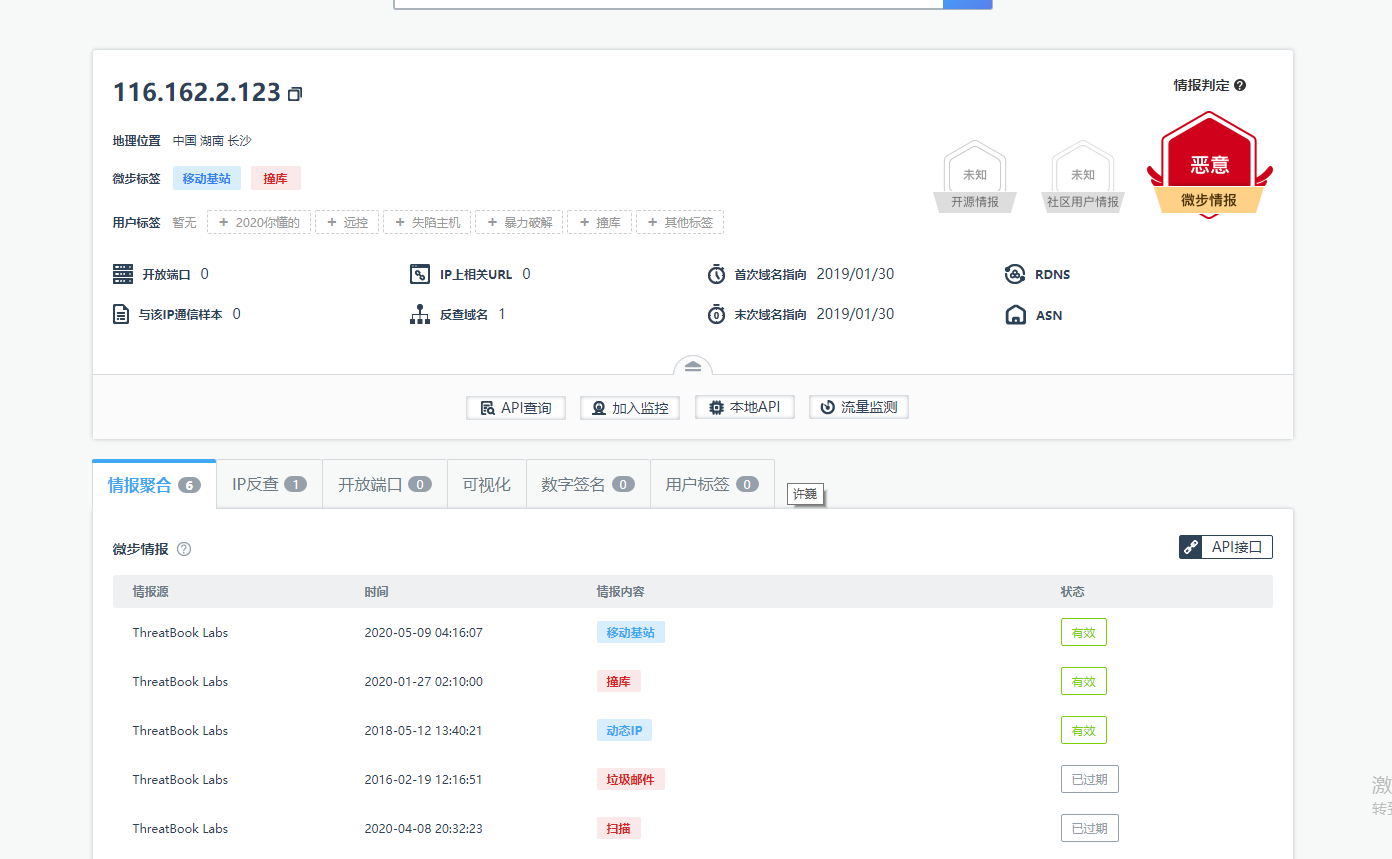Click 有效 status in 2018-05-12 row
This screenshot has width=1392, height=859.
[x=1084, y=730]
